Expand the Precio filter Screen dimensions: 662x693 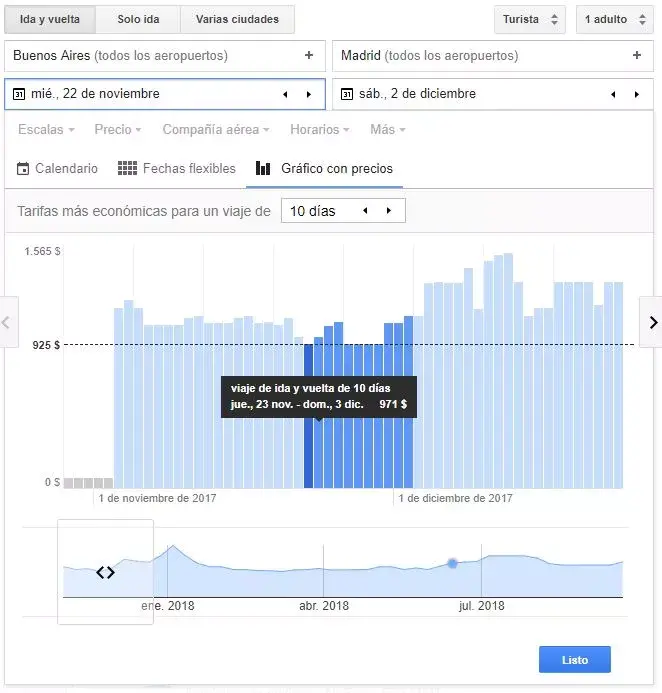tap(118, 129)
